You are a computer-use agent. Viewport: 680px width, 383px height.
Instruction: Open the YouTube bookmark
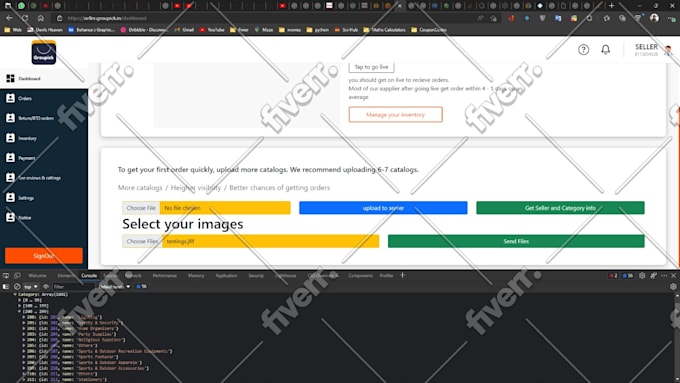coord(212,30)
